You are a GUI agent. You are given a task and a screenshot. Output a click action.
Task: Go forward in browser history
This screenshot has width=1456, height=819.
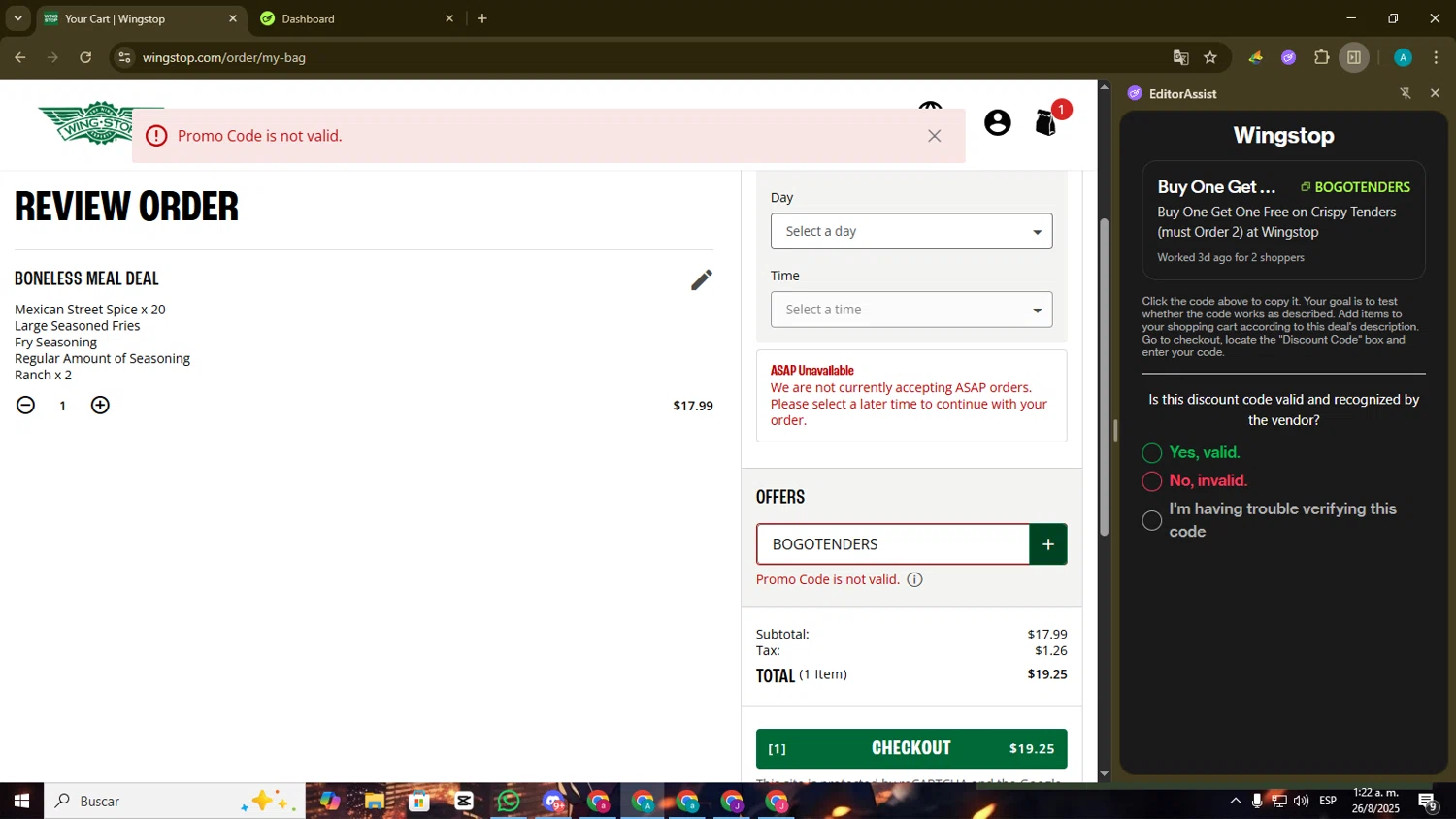click(x=53, y=57)
